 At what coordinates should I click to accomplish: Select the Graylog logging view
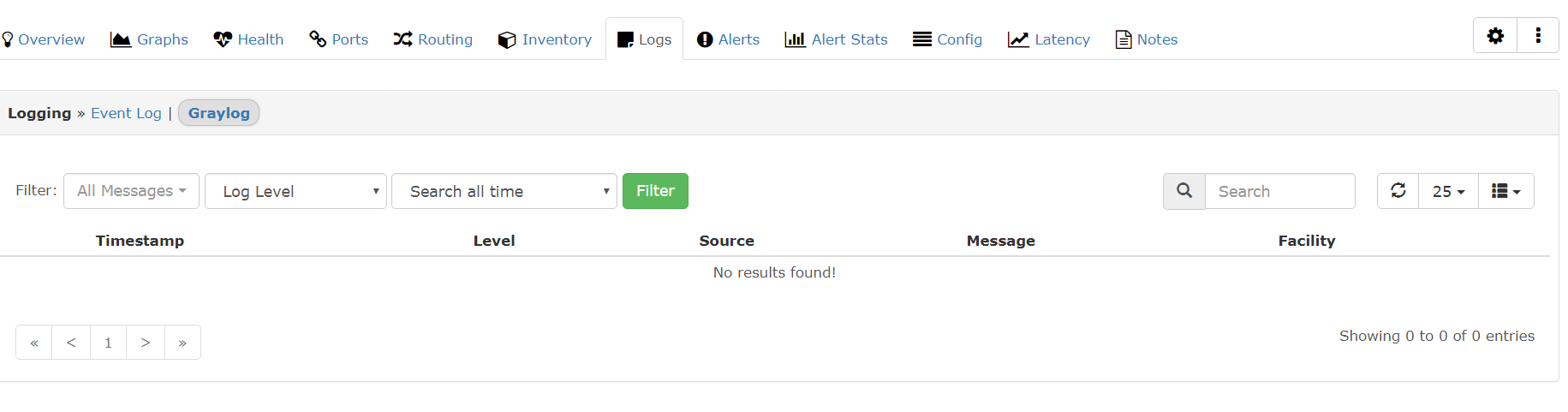pyautogui.click(x=218, y=113)
